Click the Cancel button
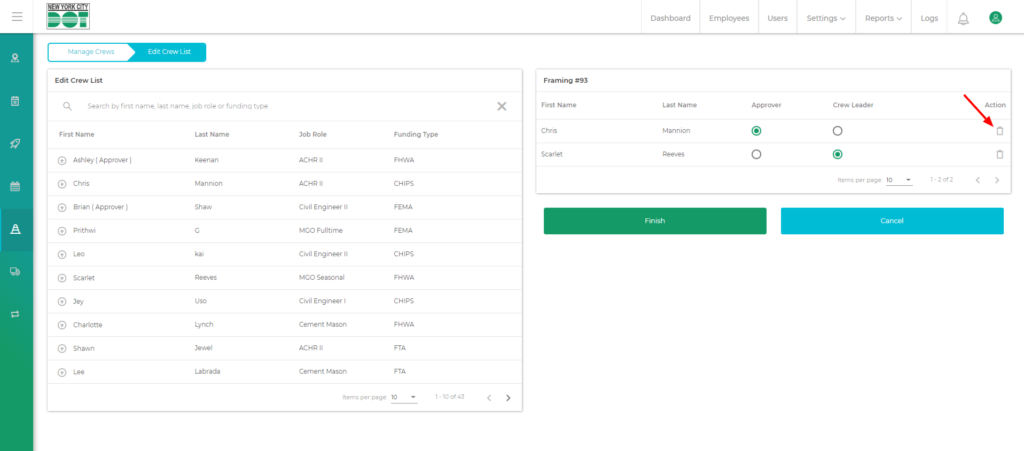 (x=891, y=221)
